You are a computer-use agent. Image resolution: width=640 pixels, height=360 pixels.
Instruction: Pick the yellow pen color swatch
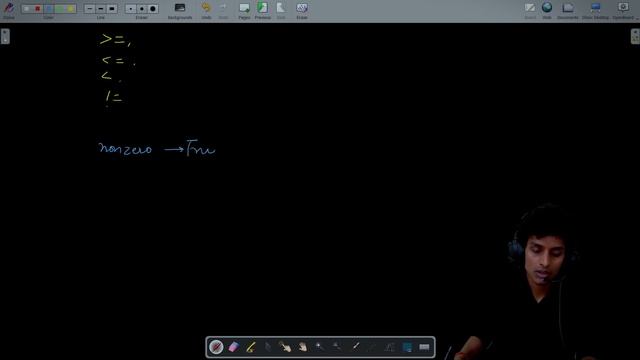71,9
